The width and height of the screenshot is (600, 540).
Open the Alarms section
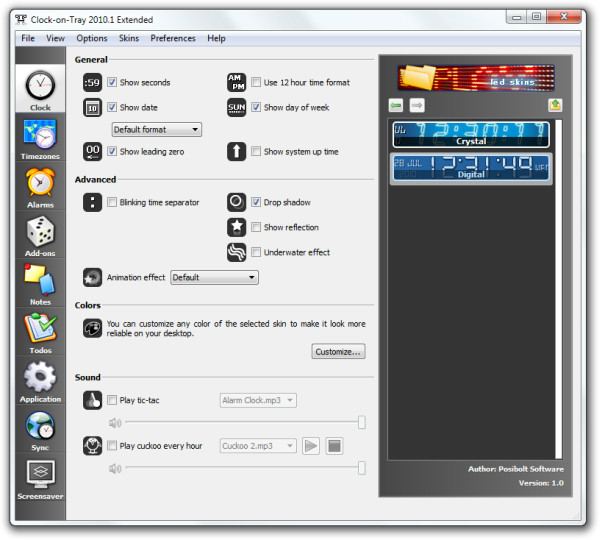tap(40, 187)
